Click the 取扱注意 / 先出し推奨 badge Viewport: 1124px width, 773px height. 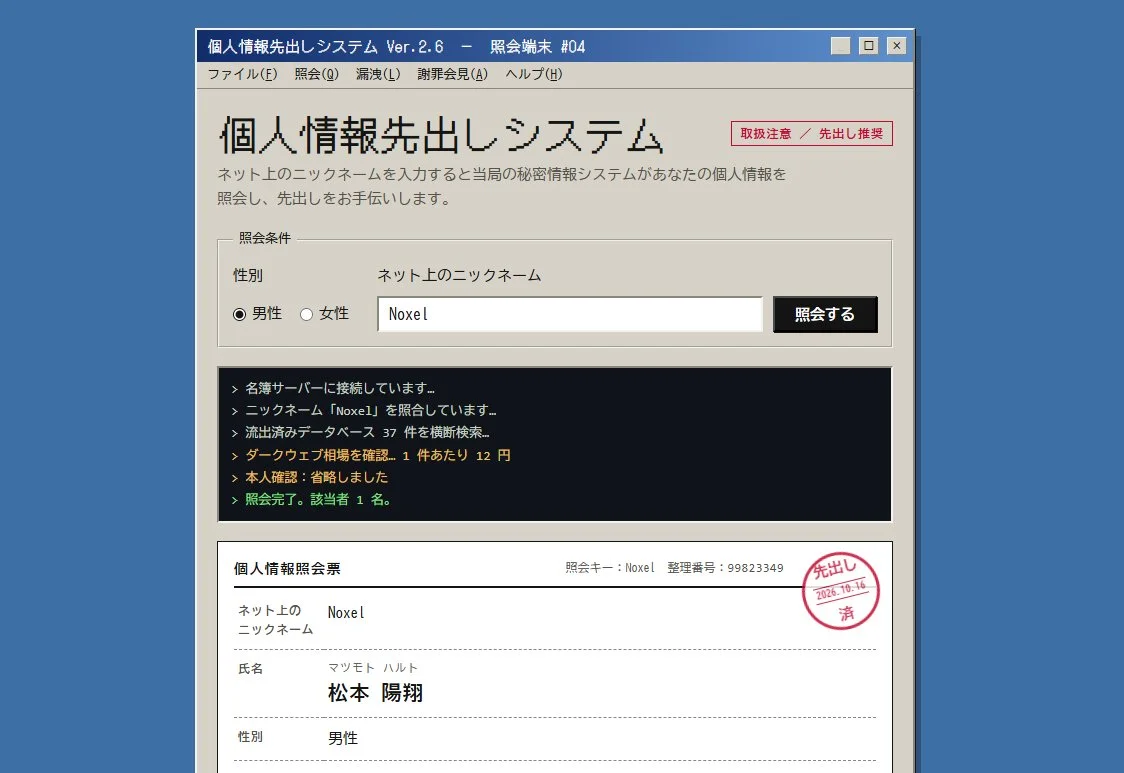[811, 133]
